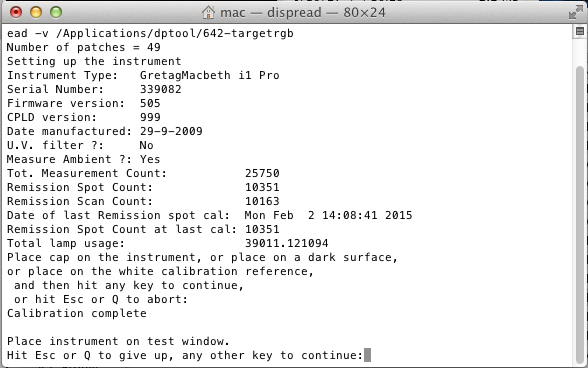588x368 pixels.
Task: Click the window title 'mac — dispread — 80×24'
Action: pos(303,13)
